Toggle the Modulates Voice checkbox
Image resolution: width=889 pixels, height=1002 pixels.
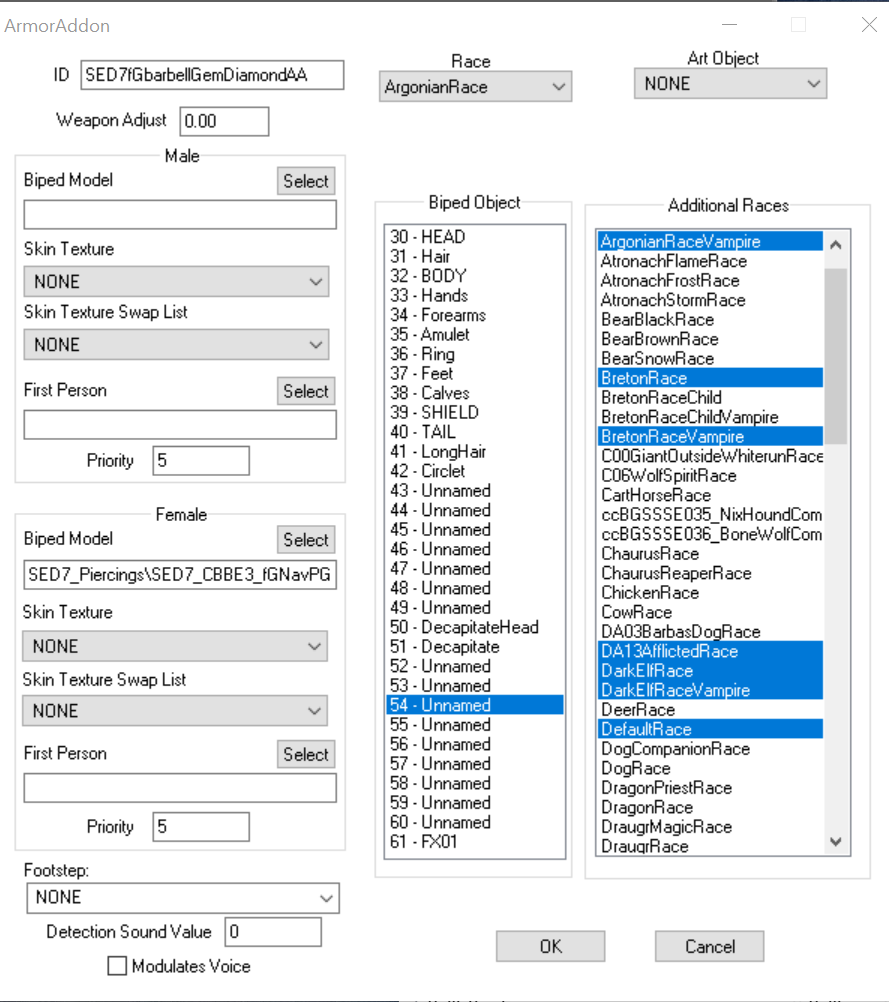[x=117, y=966]
